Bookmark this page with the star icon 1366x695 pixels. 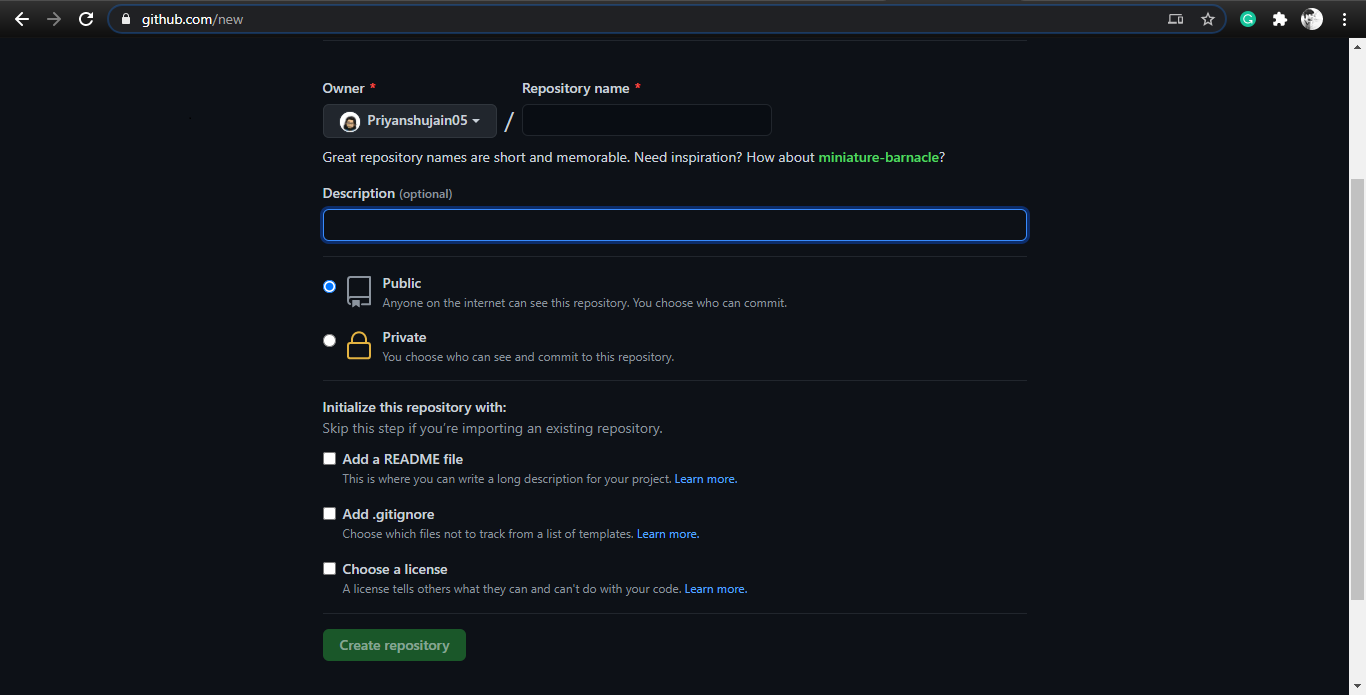[x=1208, y=19]
